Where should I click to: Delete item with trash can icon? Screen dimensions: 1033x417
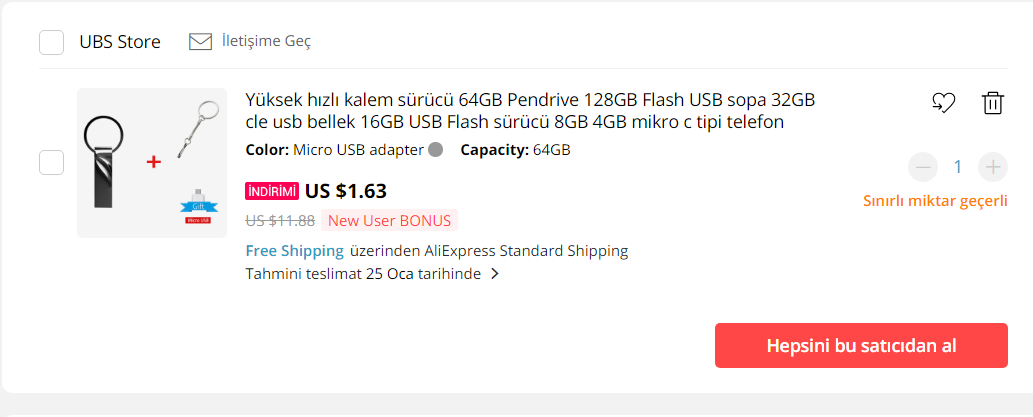click(x=992, y=102)
